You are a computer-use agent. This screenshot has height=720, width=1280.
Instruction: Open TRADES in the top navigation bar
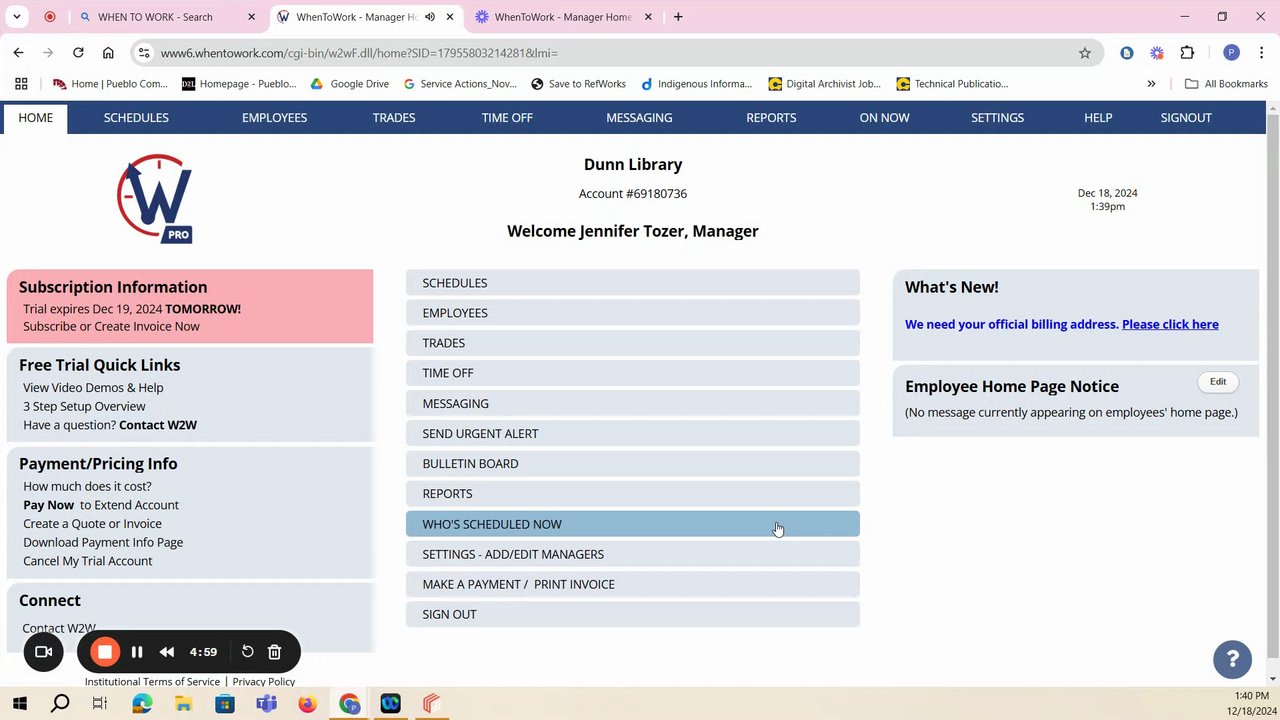click(394, 118)
